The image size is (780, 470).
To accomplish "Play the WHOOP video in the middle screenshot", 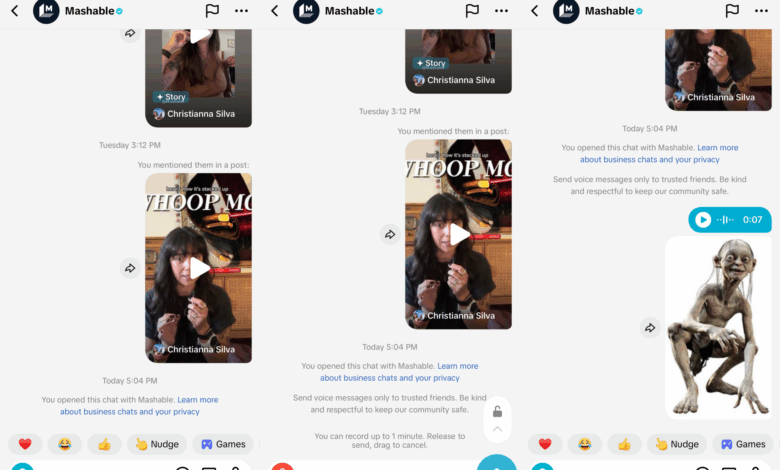I will tap(459, 234).
